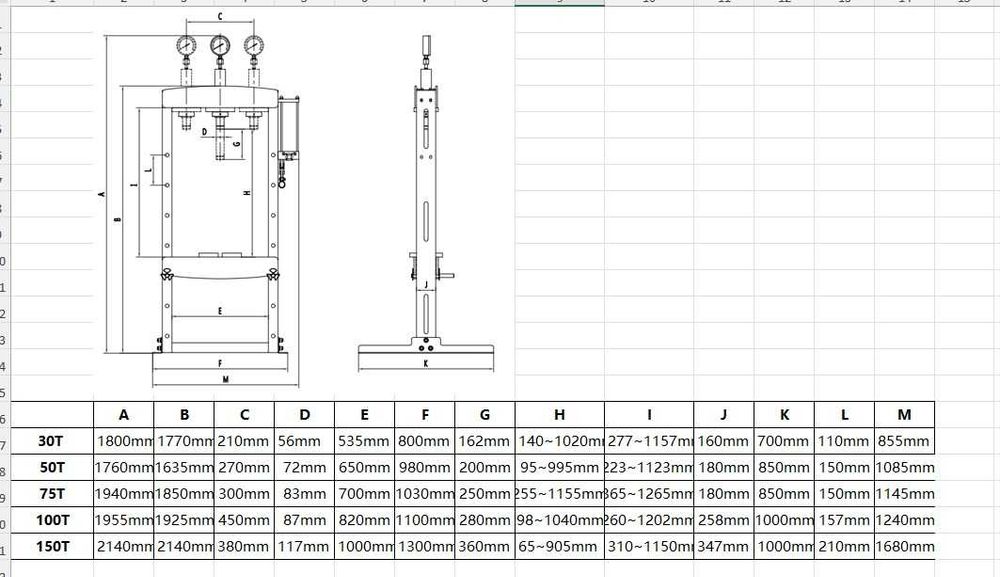This screenshot has width=1000, height=577.
Task: Select table header cell 'D'
Action: point(304,414)
